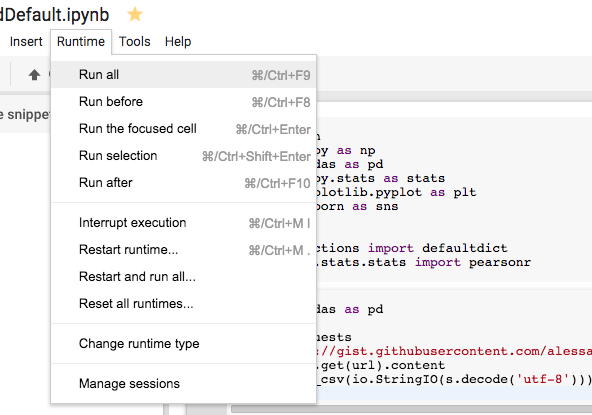Click the horizontal scrollbar under the code cell
Image resolution: width=592 pixels, height=415 pixels.
[x=412, y=409]
